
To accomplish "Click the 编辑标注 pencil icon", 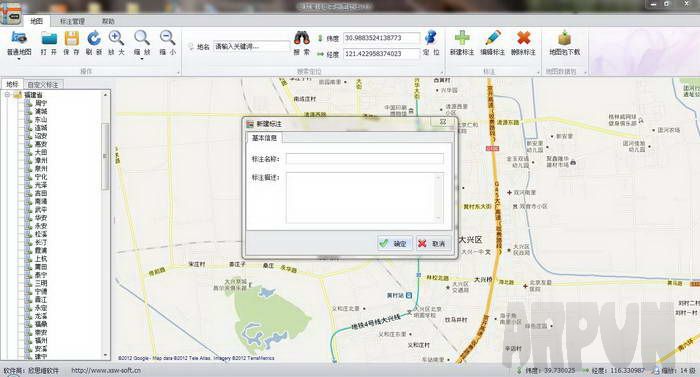I will tap(492, 38).
